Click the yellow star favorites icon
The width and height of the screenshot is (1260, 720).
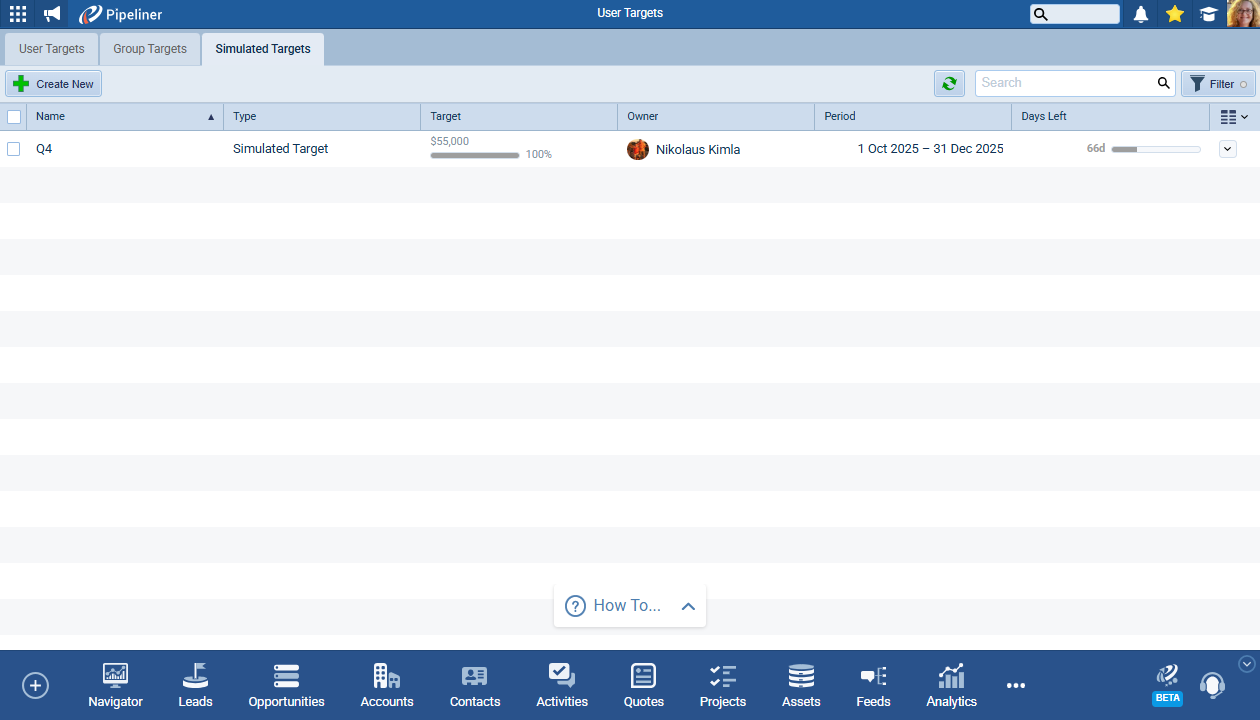[1175, 14]
